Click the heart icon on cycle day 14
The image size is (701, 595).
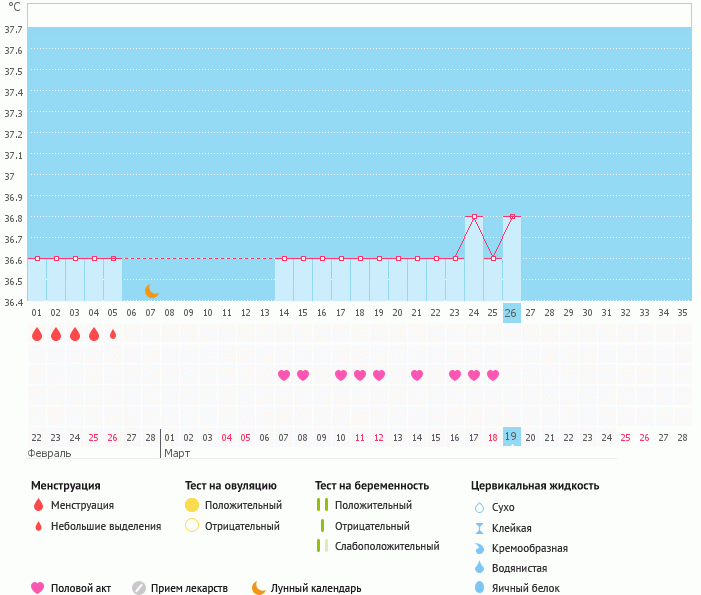coord(284,375)
